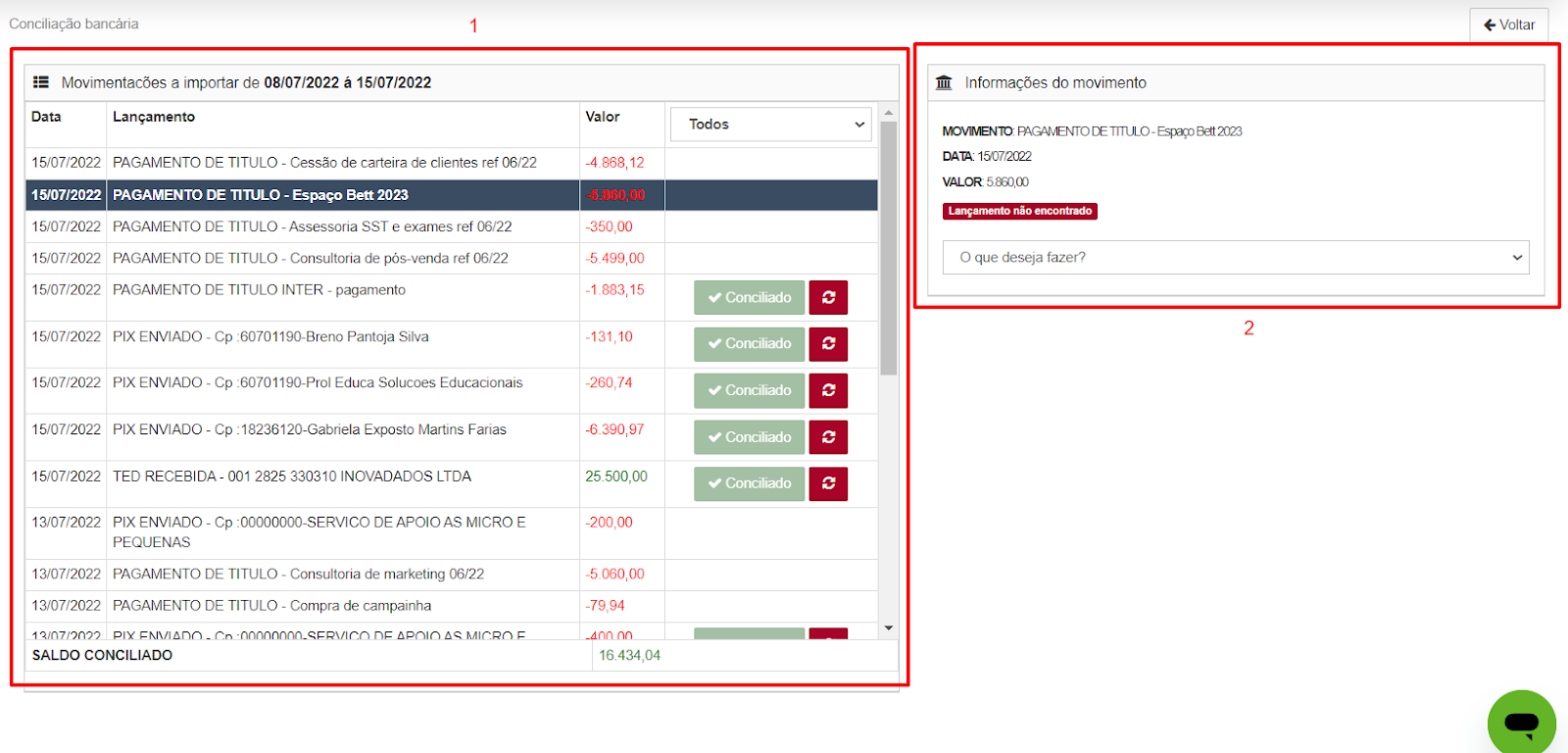Select row TED RECEBIDA INOVADADOS LTDA
Image resolution: width=1568 pixels, height=753 pixels.
click(x=452, y=484)
